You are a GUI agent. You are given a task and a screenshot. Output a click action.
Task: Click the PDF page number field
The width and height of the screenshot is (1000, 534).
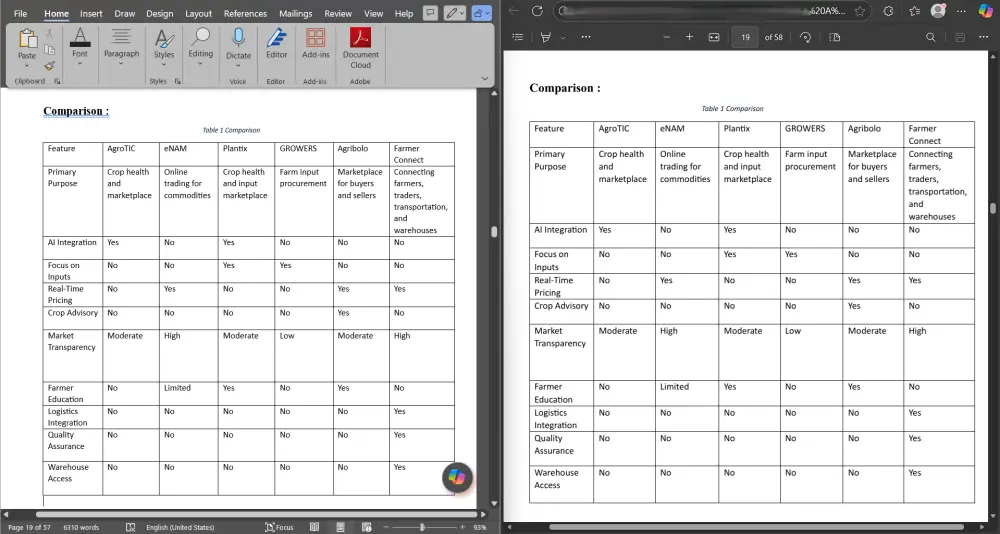click(x=745, y=37)
